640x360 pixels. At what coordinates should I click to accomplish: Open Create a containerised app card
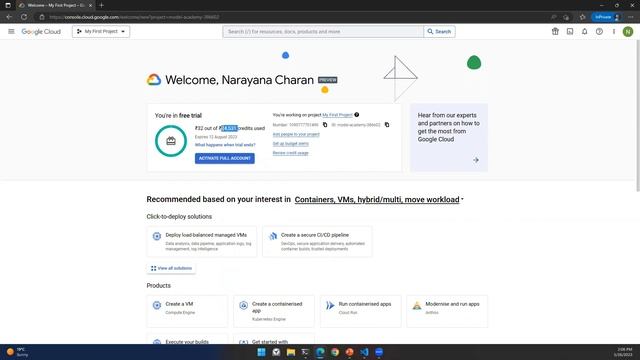coord(274,311)
